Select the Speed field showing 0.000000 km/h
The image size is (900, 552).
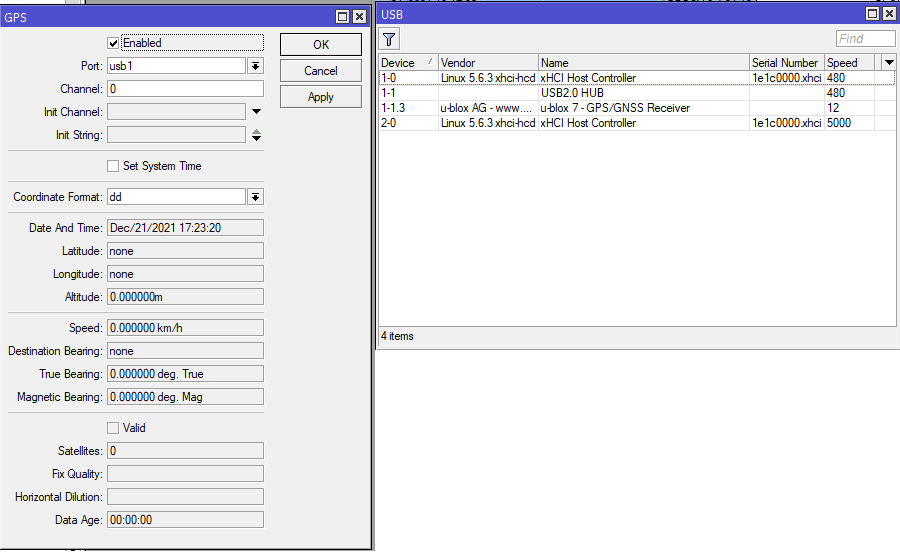185,328
